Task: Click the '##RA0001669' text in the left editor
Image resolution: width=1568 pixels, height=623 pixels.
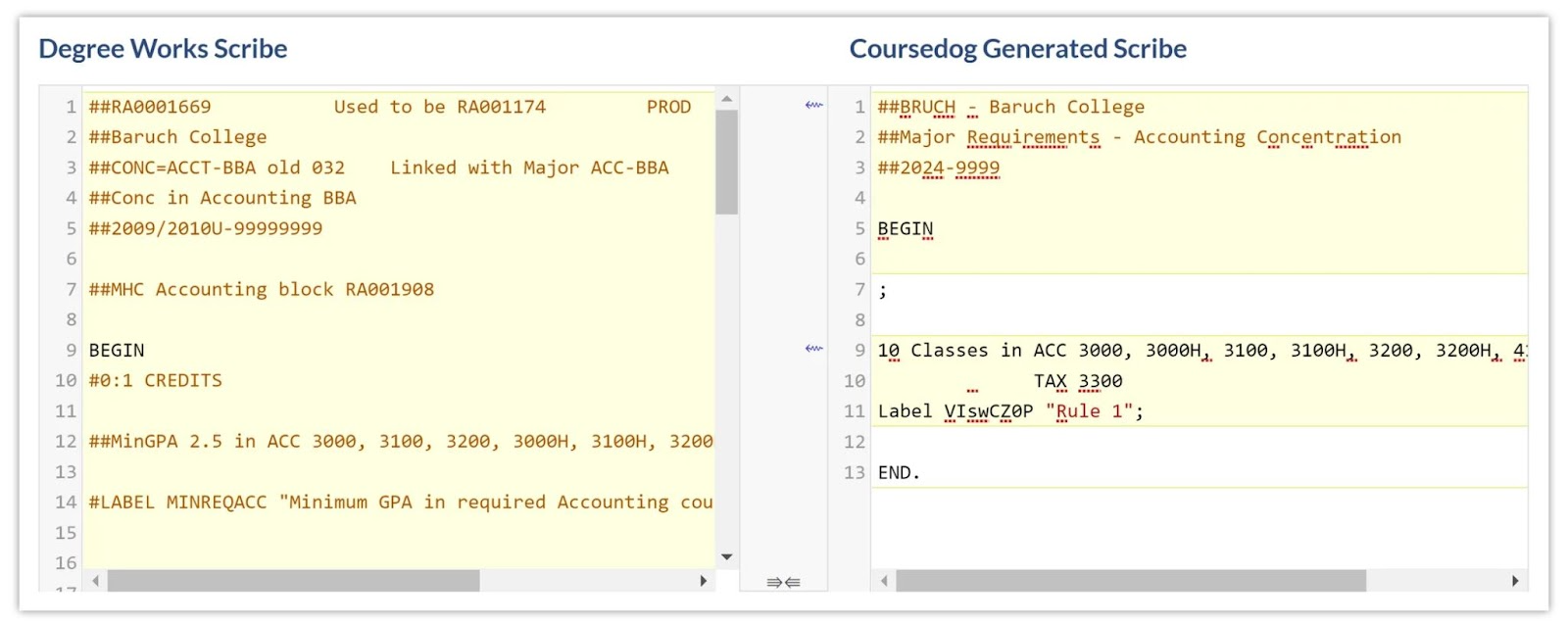Action: [x=150, y=107]
